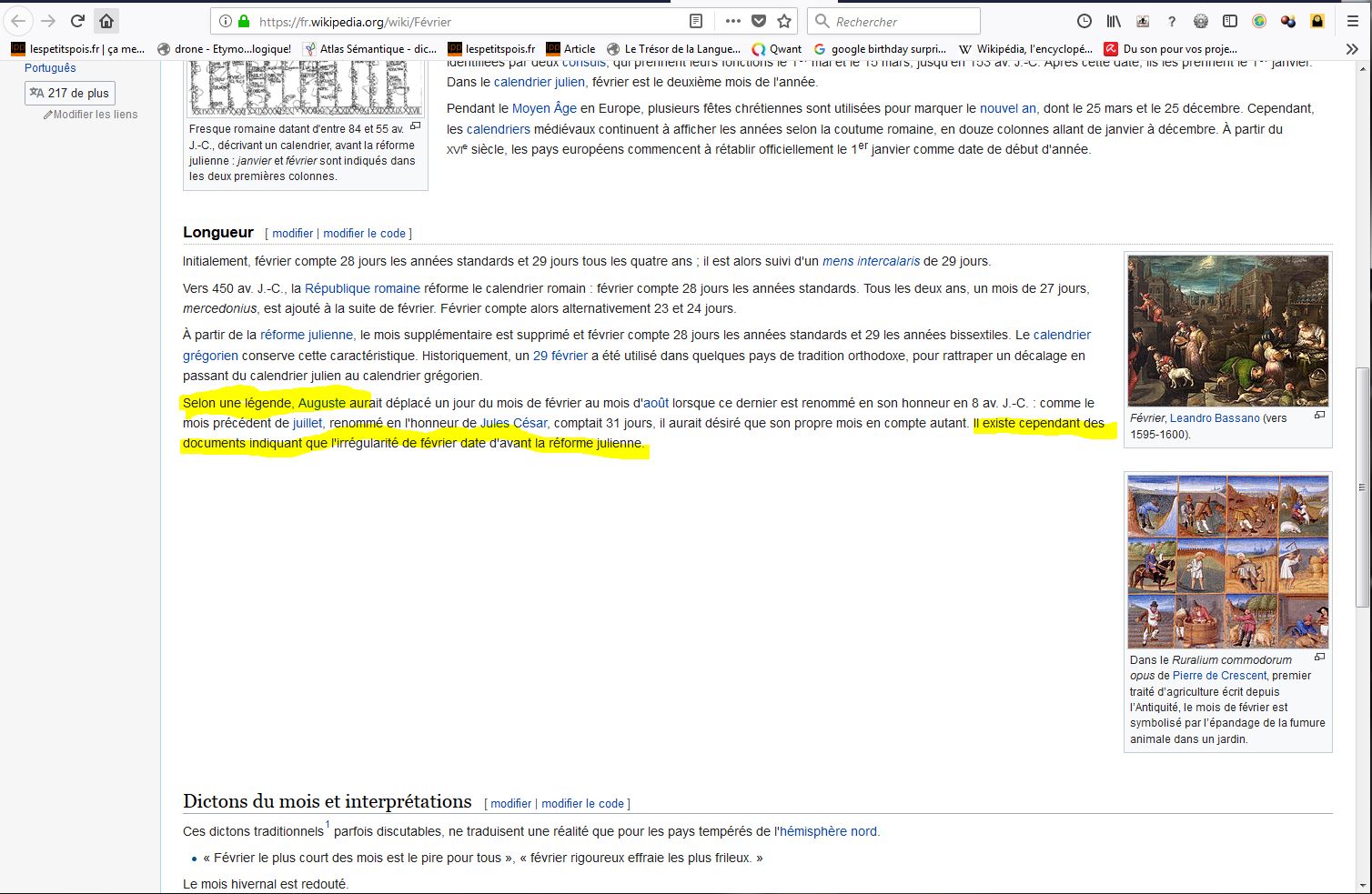Expand the hidden bookmarks overflow chevron

tap(1352, 49)
